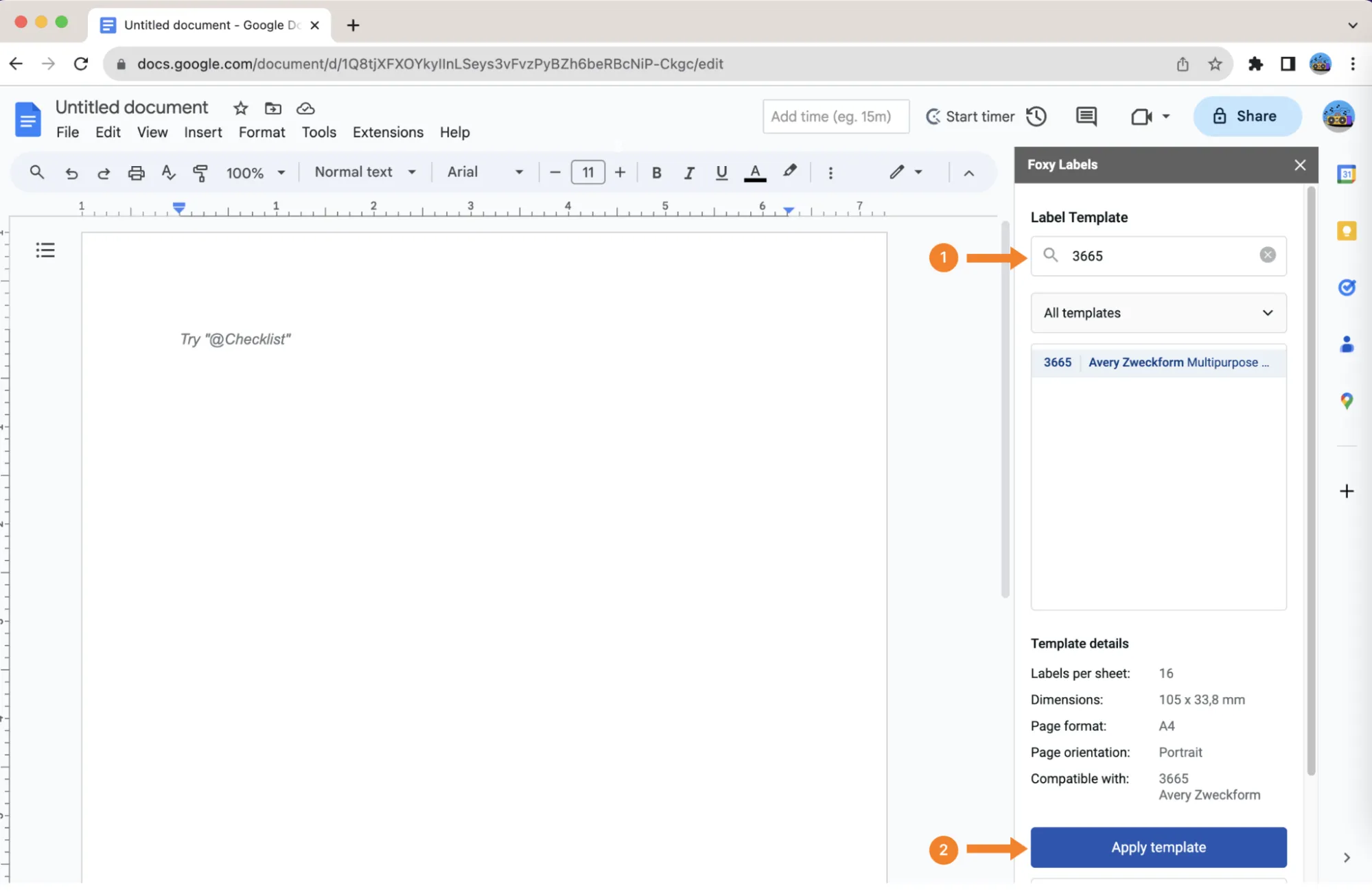This screenshot has height=892, width=1372.
Task: Open Contacts side panel icon
Action: (1346, 344)
